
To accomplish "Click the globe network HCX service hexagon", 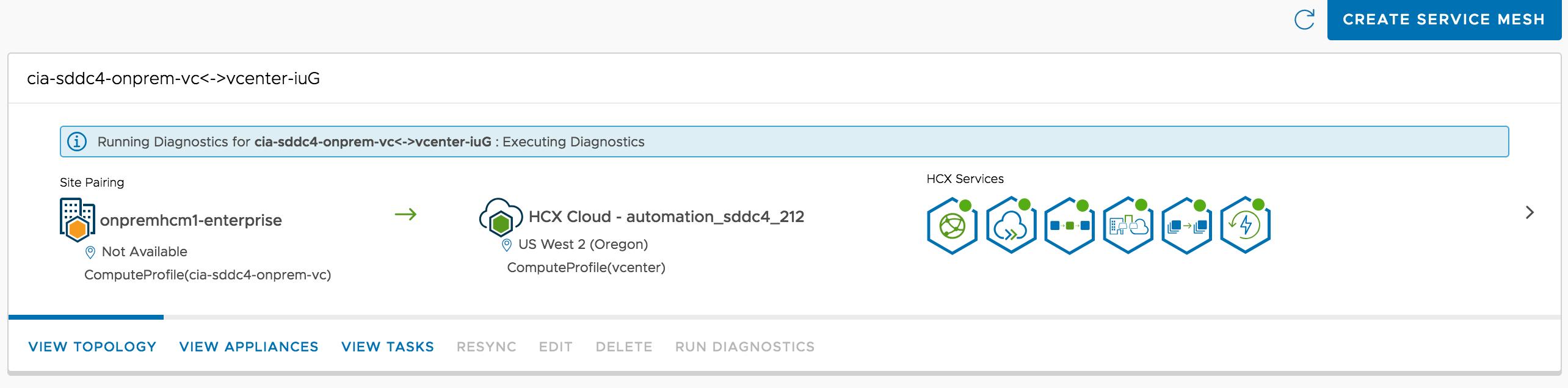I will coord(952,226).
